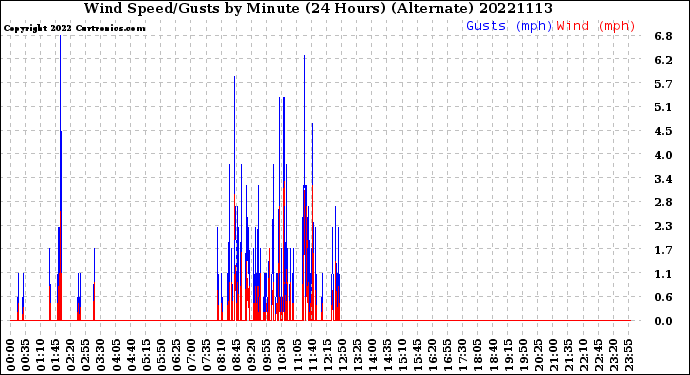Click the 17:30 time label
The width and height of the screenshot is (690, 375).
(x=463, y=355)
